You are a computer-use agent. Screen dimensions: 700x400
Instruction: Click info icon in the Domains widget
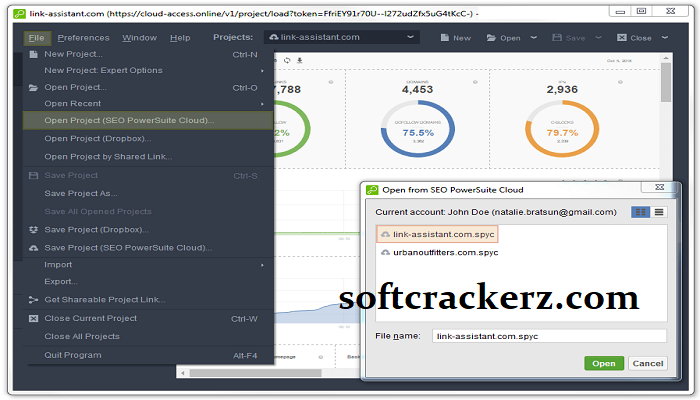point(475,82)
